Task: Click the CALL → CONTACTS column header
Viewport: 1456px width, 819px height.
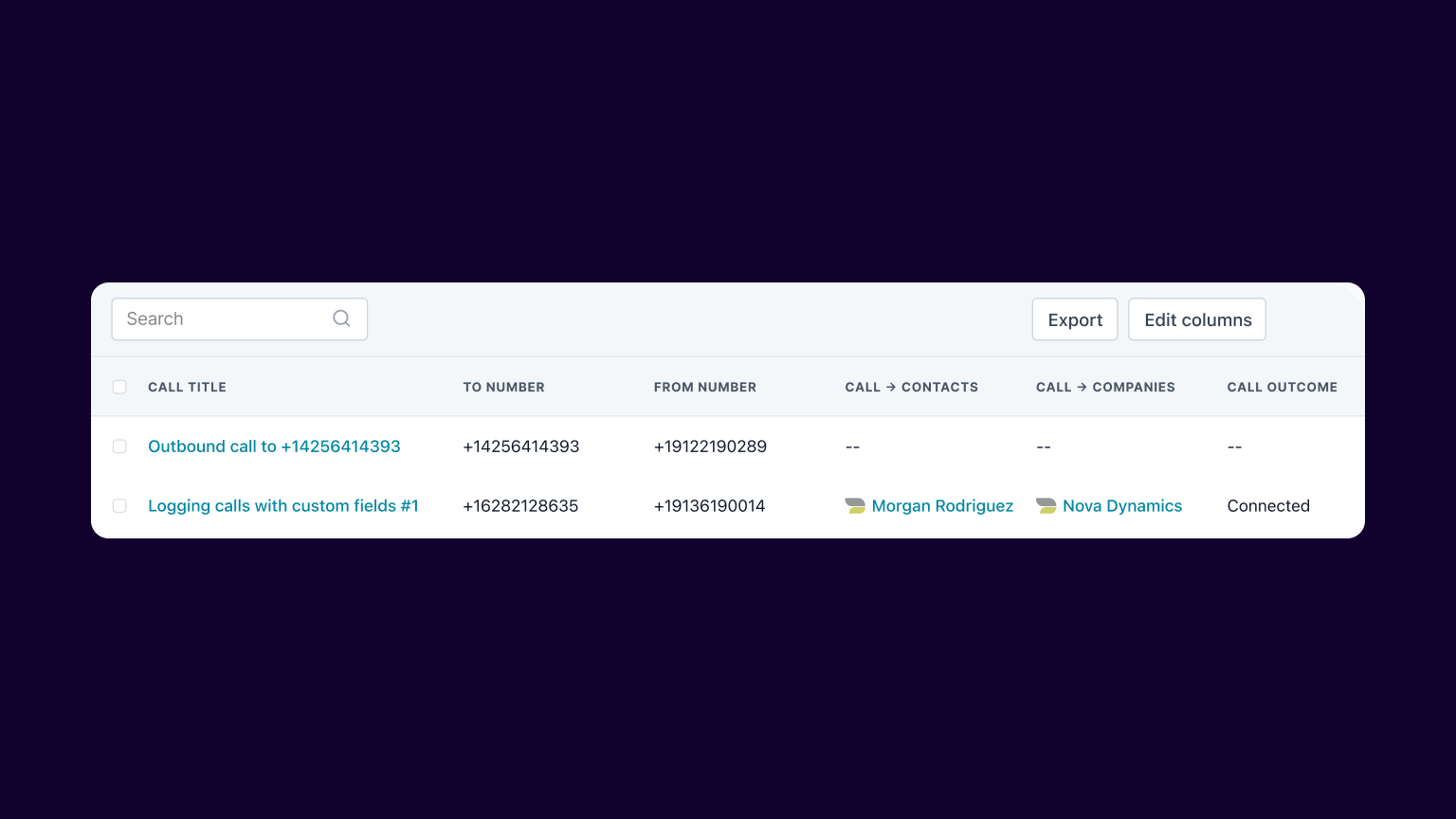Action: point(911,387)
